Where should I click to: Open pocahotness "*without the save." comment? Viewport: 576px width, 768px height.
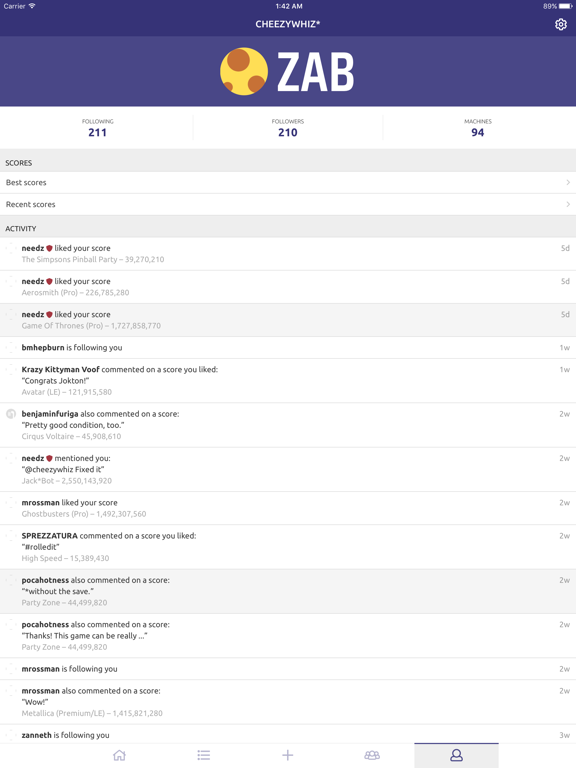288,591
